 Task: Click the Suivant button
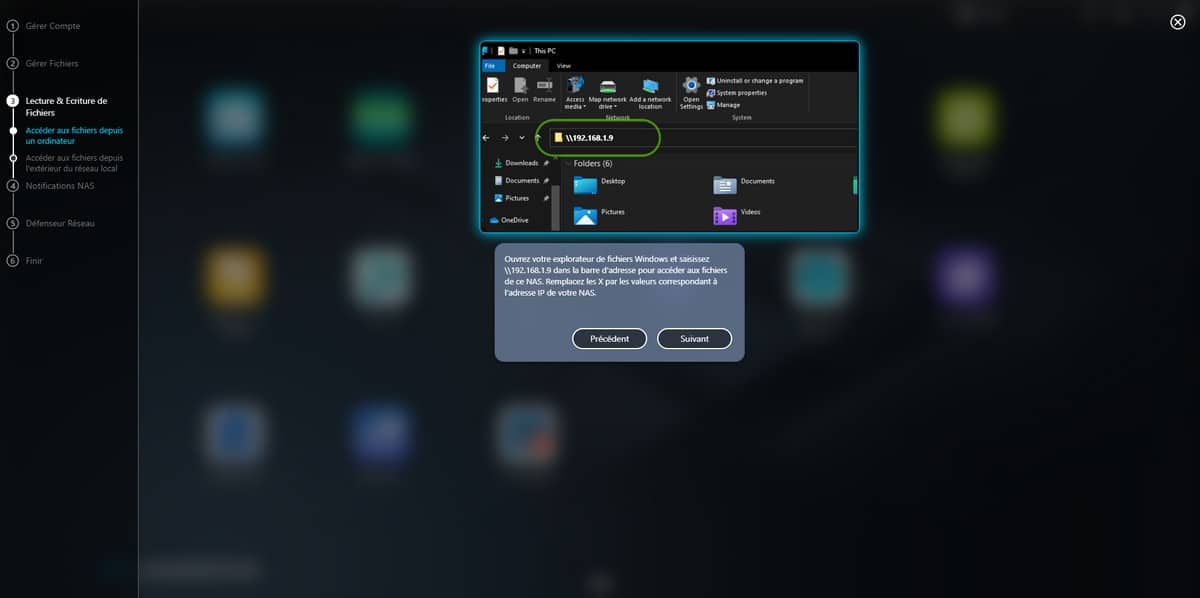pyautogui.click(x=694, y=339)
